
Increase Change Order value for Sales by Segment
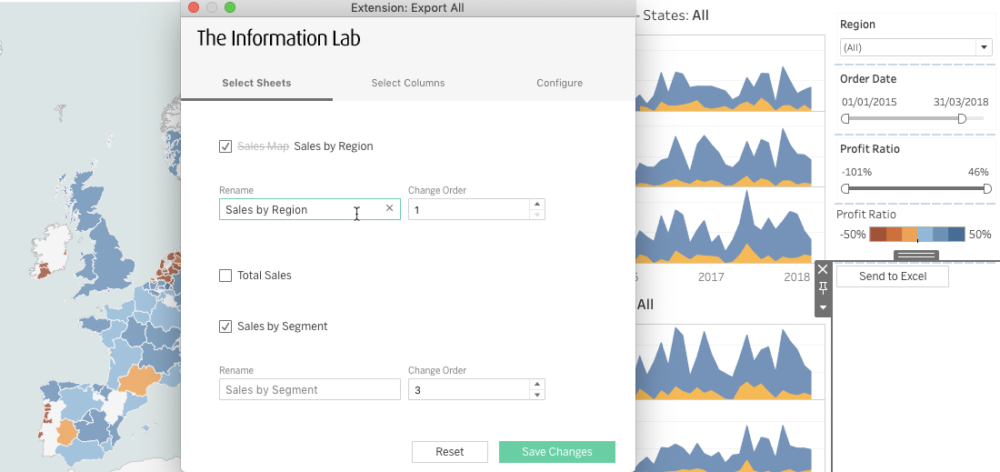[537, 385]
